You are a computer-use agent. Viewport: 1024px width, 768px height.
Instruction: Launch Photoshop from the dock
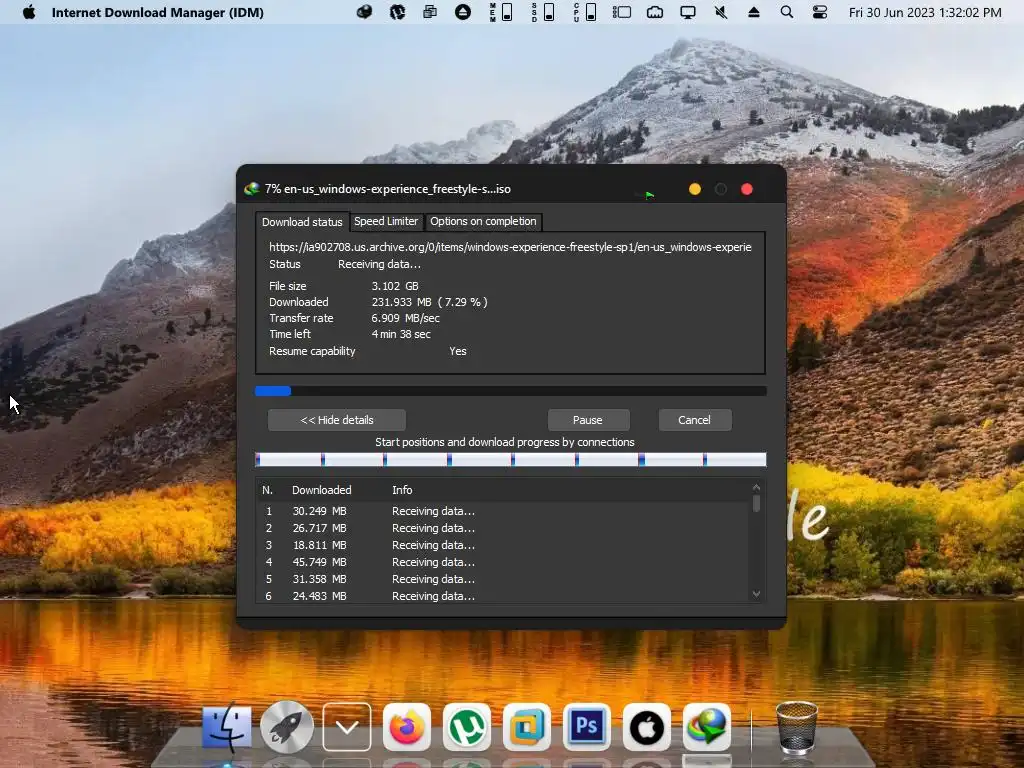[x=586, y=727]
